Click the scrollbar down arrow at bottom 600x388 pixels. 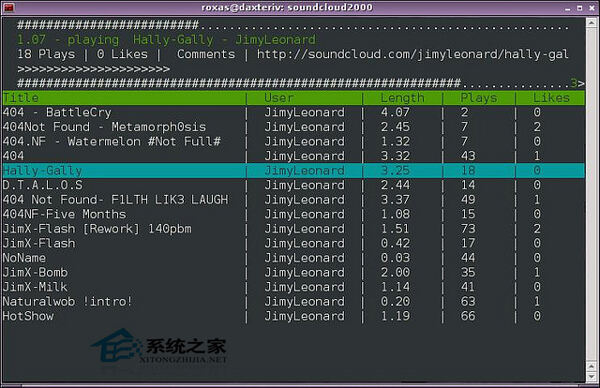591,377
